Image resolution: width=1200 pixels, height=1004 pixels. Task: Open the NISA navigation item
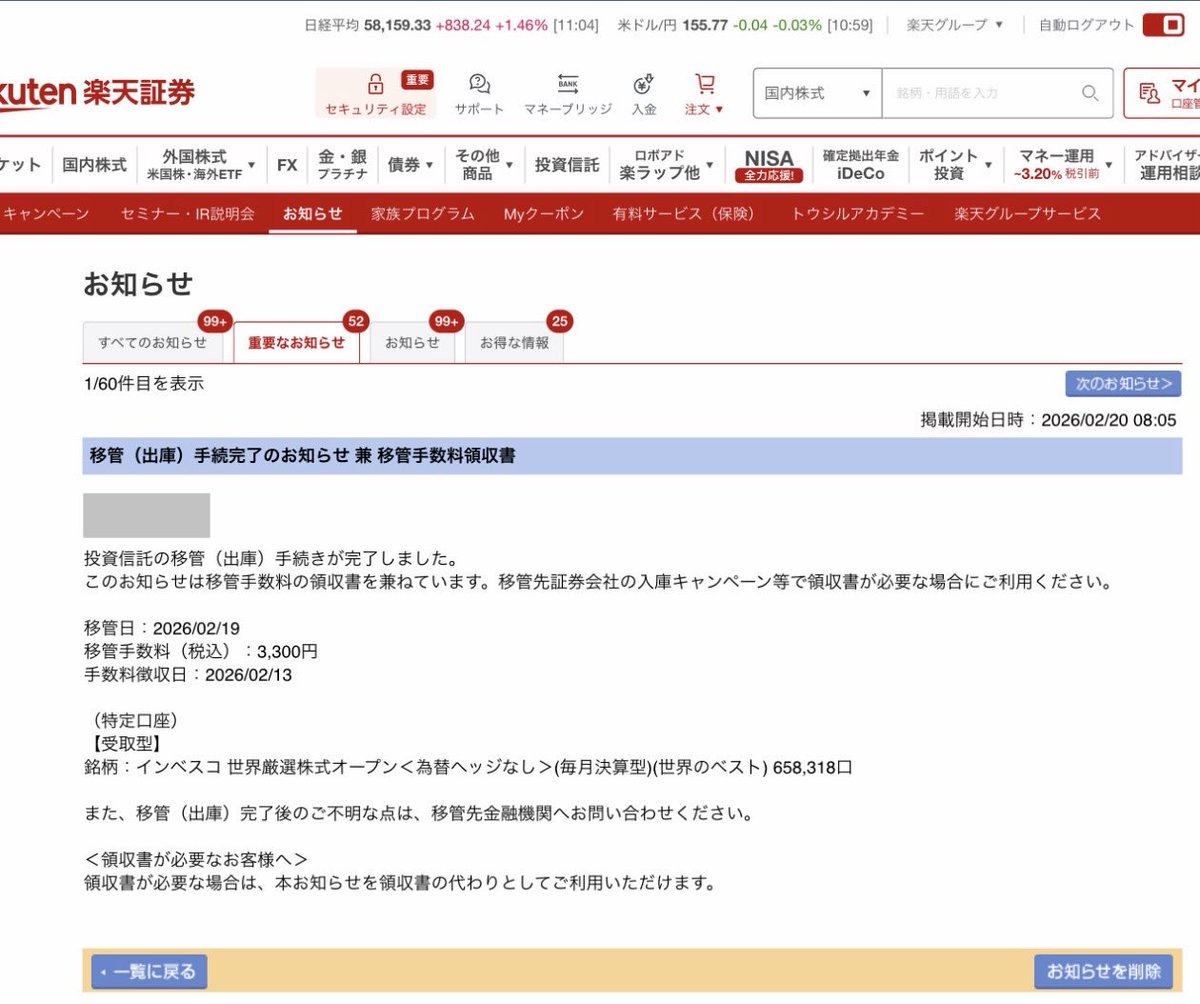pyautogui.click(x=769, y=165)
